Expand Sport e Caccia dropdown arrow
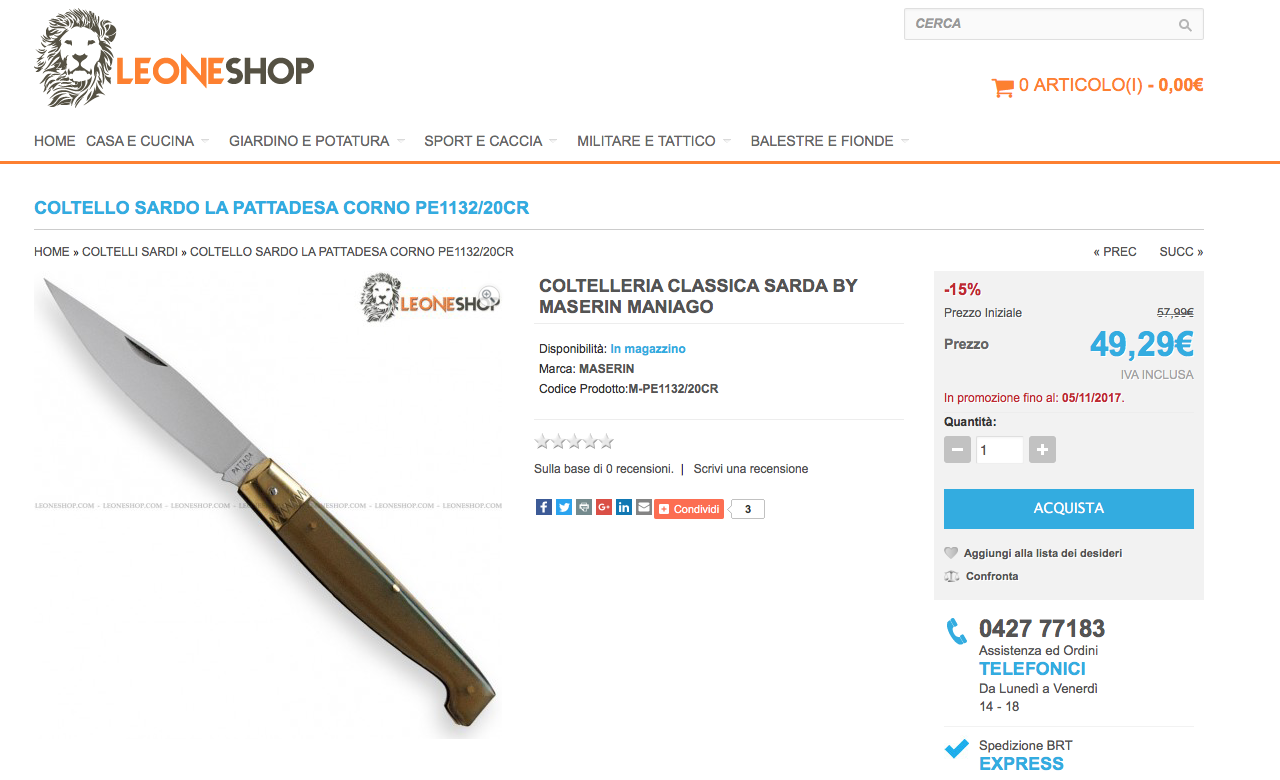 [553, 141]
